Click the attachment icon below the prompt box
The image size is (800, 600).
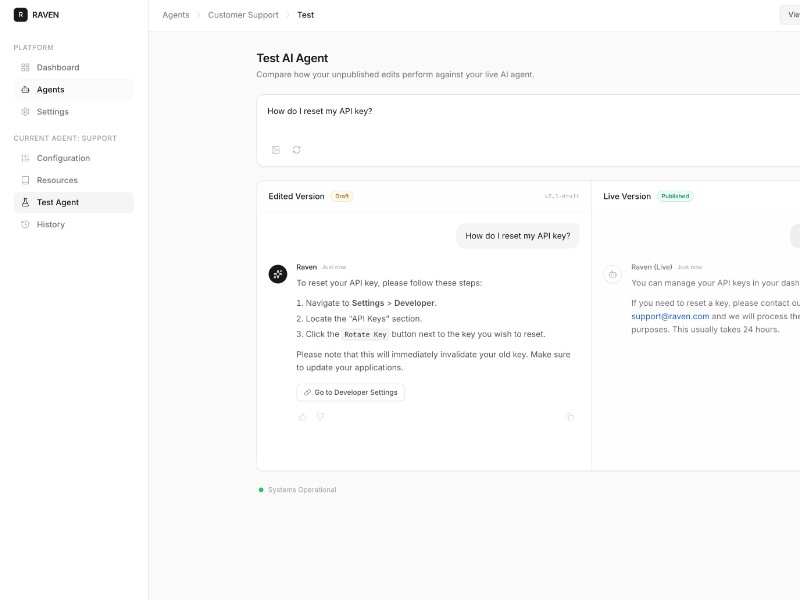(274, 149)
